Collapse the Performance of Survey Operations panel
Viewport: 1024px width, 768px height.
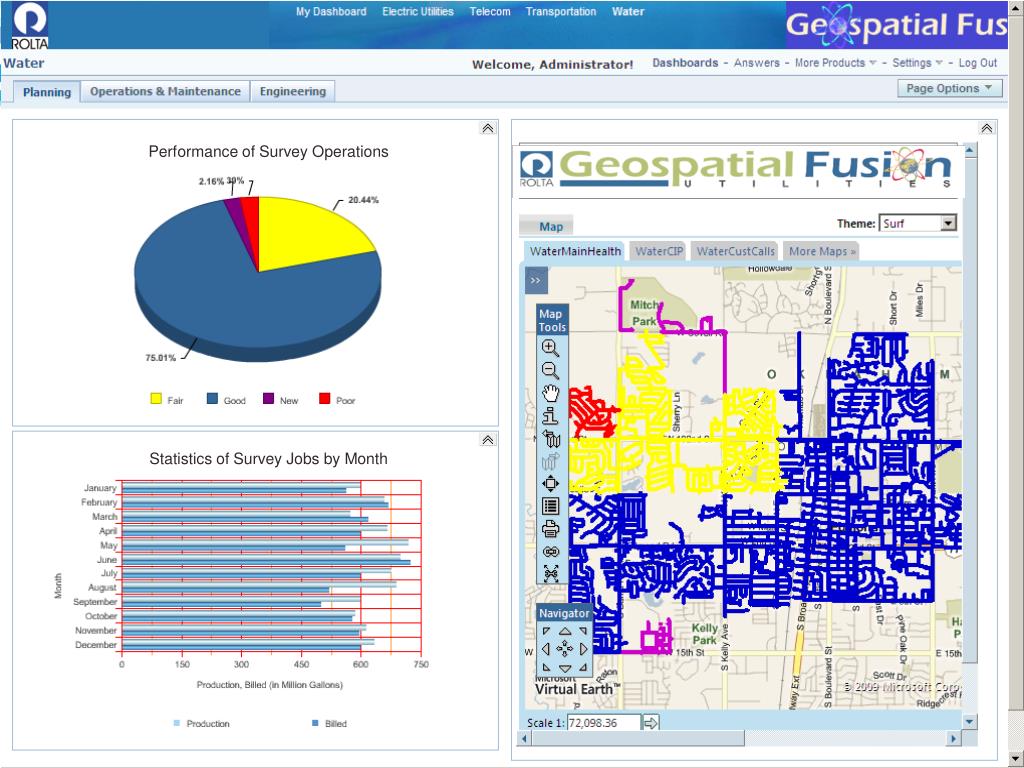[x=488, y=128]
